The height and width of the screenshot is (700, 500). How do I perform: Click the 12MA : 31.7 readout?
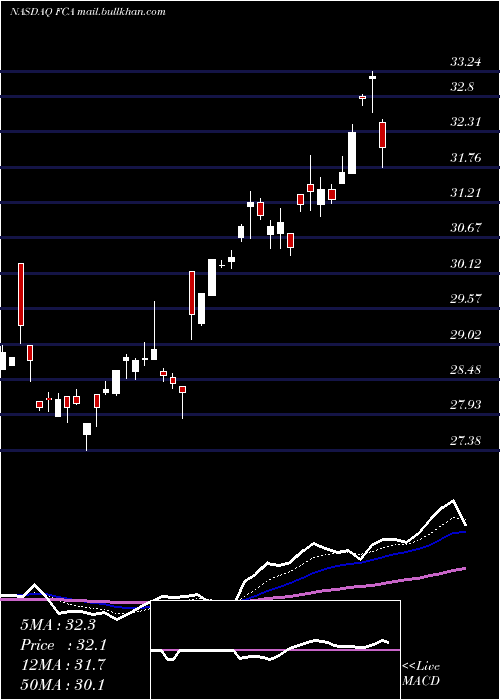click(x=62, y=665)
